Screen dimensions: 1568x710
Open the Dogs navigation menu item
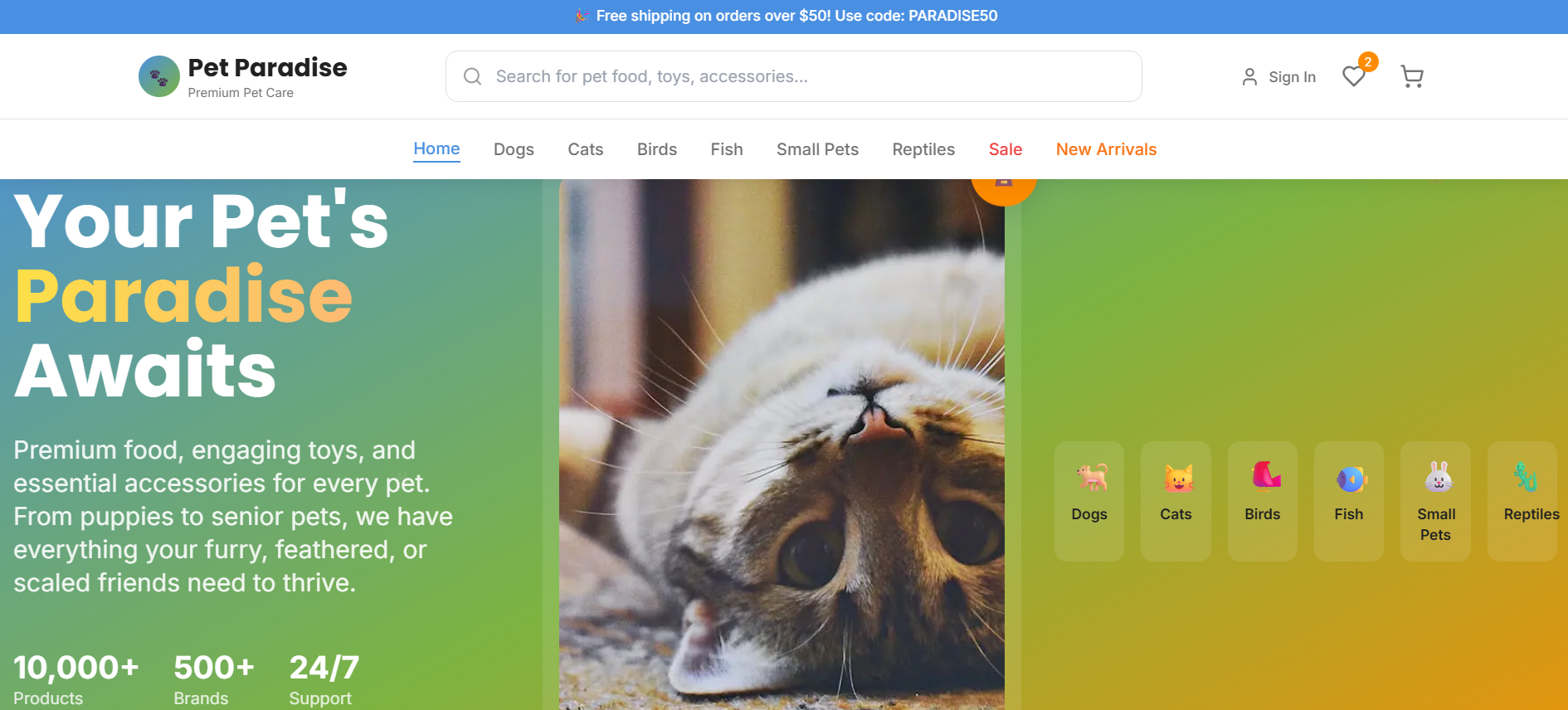pos(514,149)
